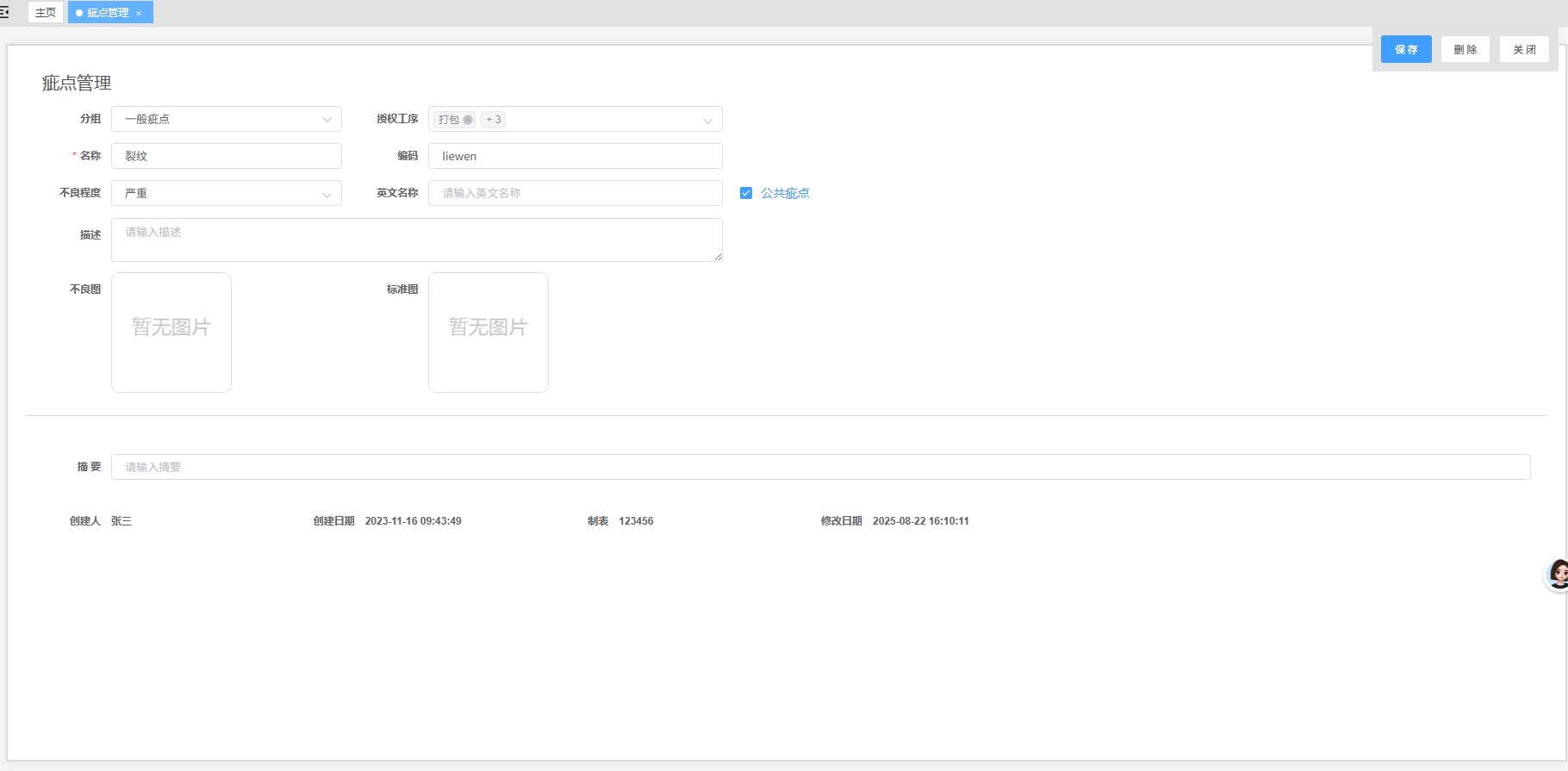Open the assistant avatar chat icon
Screen dimensions: 1568x771
coord(1558,574)
